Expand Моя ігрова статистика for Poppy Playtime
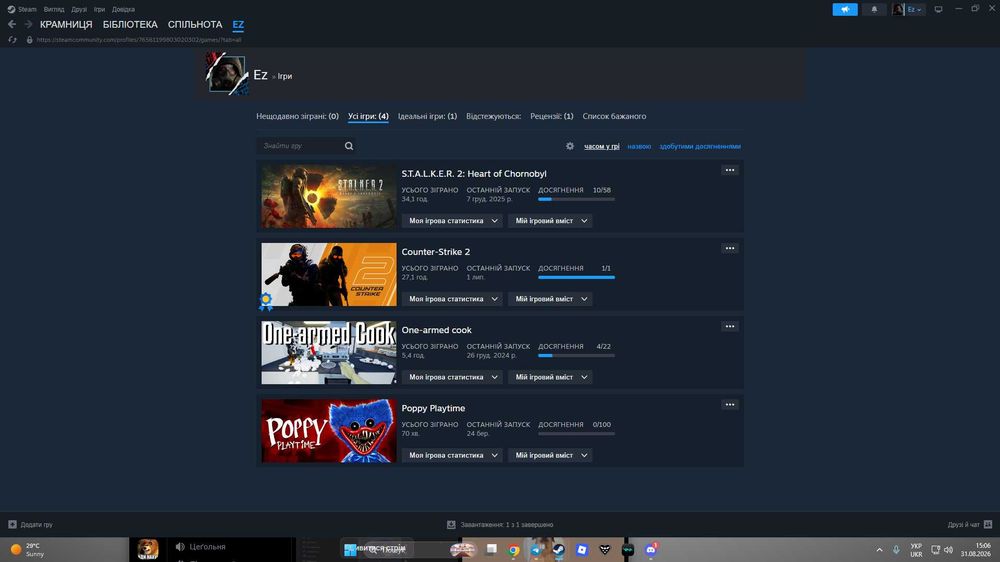1000x562 pixels. tap(452, 455)
